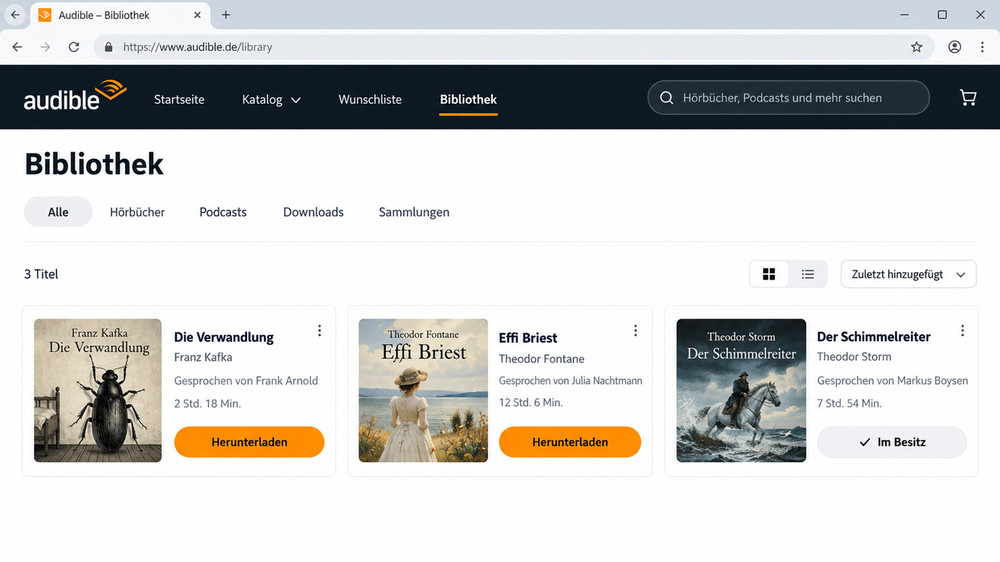Close the Audible – Bibliothek tab
The image size is (1000, 562).
click(x=198, y=15)
